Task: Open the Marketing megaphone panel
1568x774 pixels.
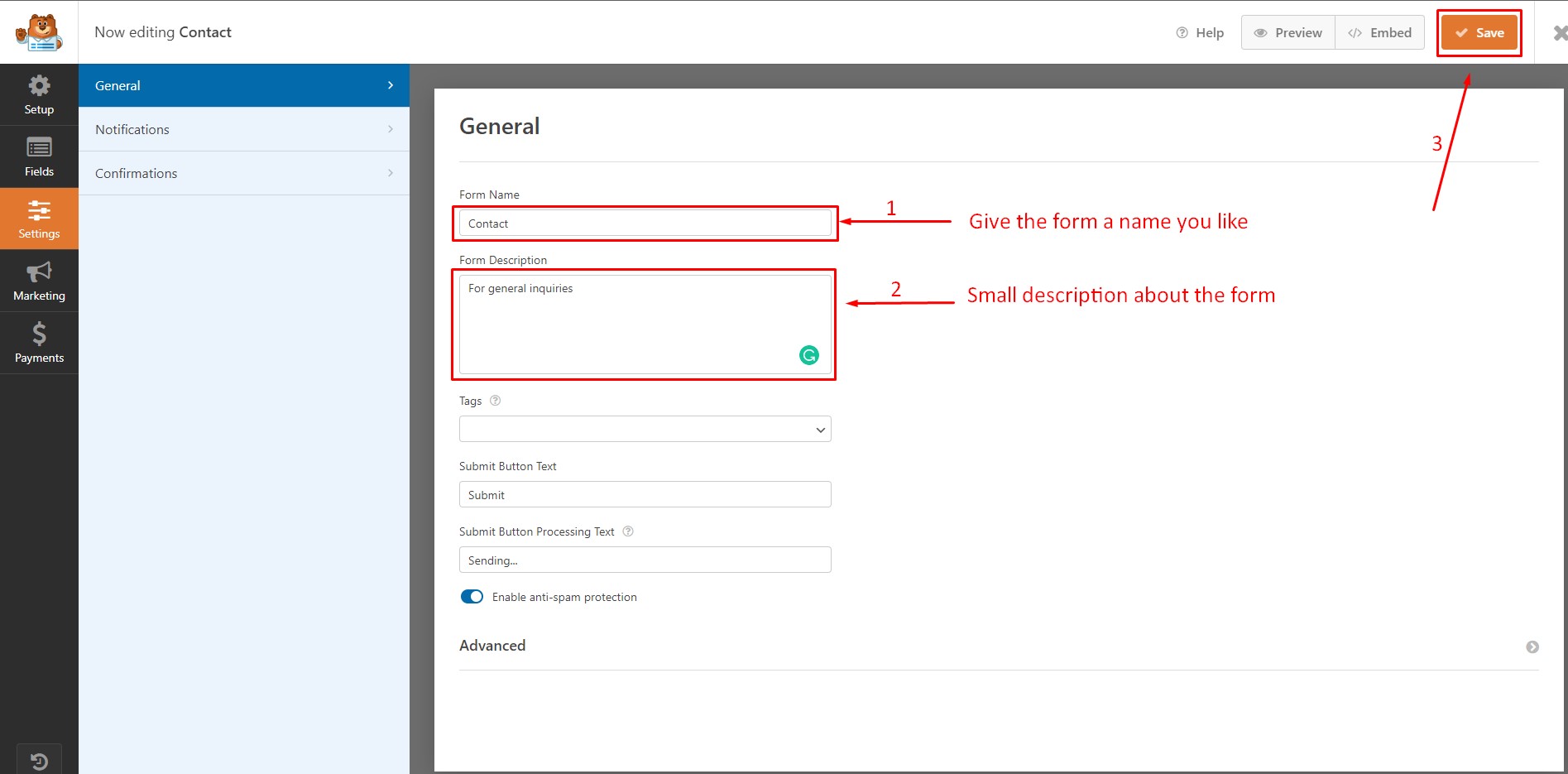Action: [39, 281]
